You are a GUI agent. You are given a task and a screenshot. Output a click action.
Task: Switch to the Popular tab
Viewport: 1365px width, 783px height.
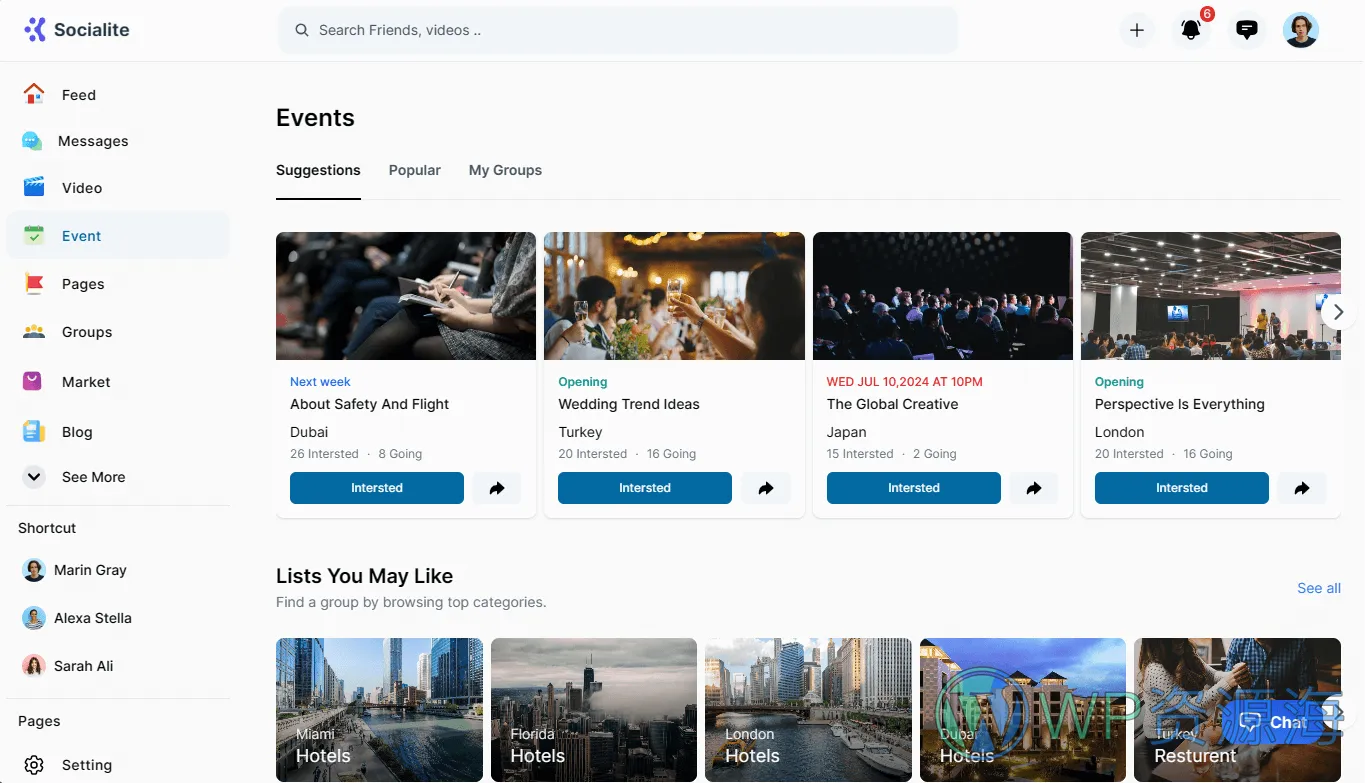point(414,170)
